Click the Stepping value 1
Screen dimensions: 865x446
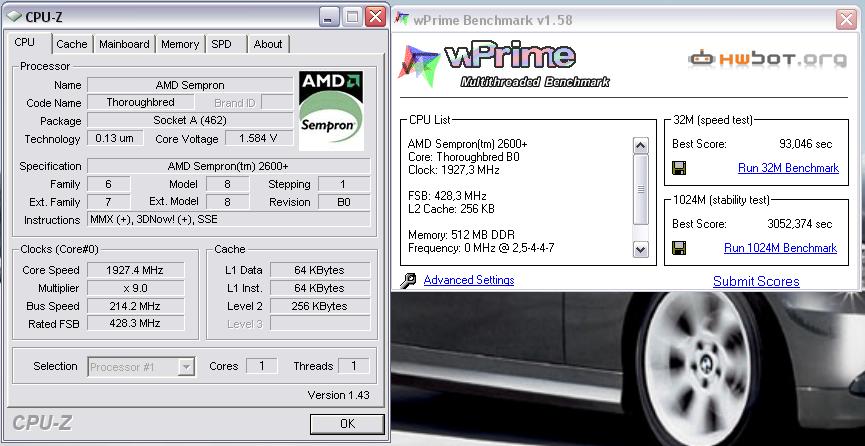[x=344, y=184]
